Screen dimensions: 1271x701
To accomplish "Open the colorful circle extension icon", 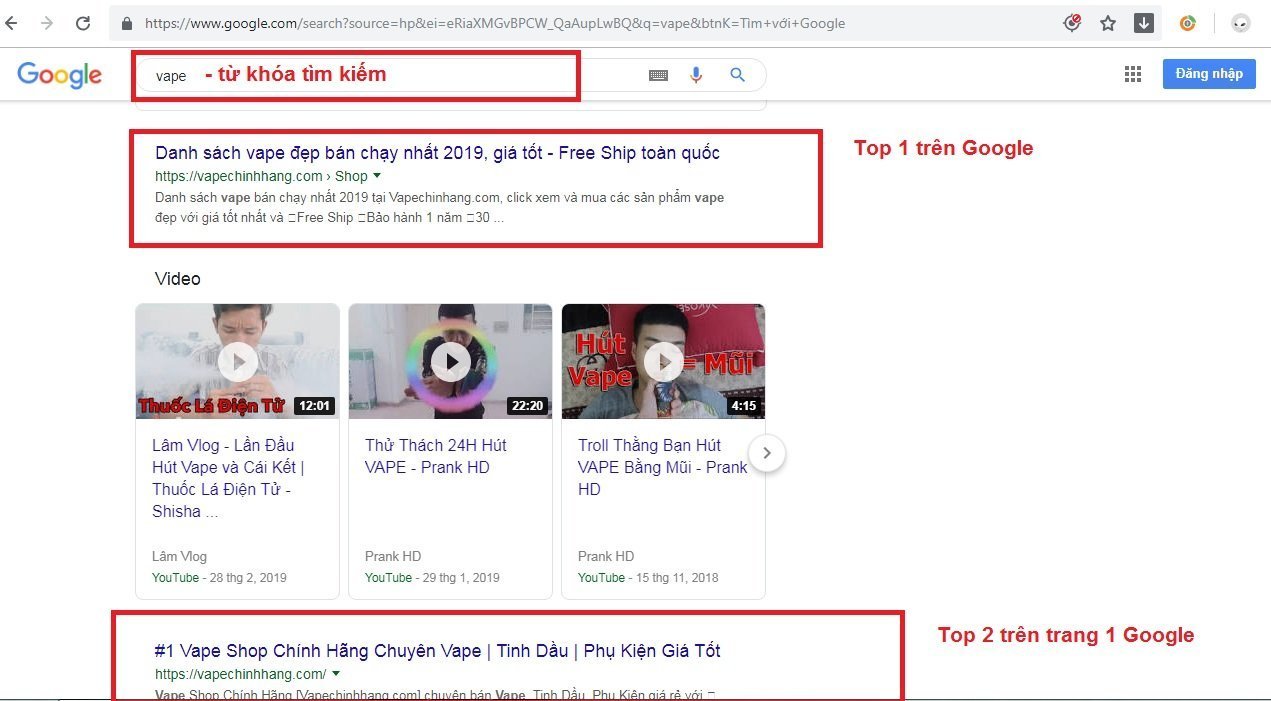I will [x=1188, y=23].
